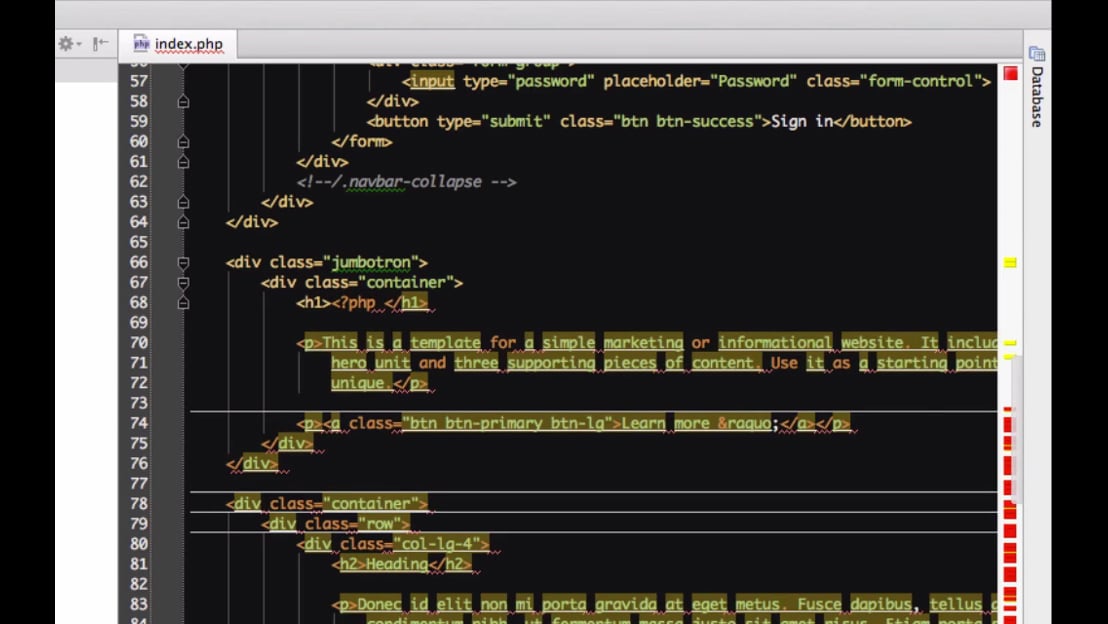Place cursor on the 'Sign in' button text
The image size is (1108, 624).
[x=801, y=121]
